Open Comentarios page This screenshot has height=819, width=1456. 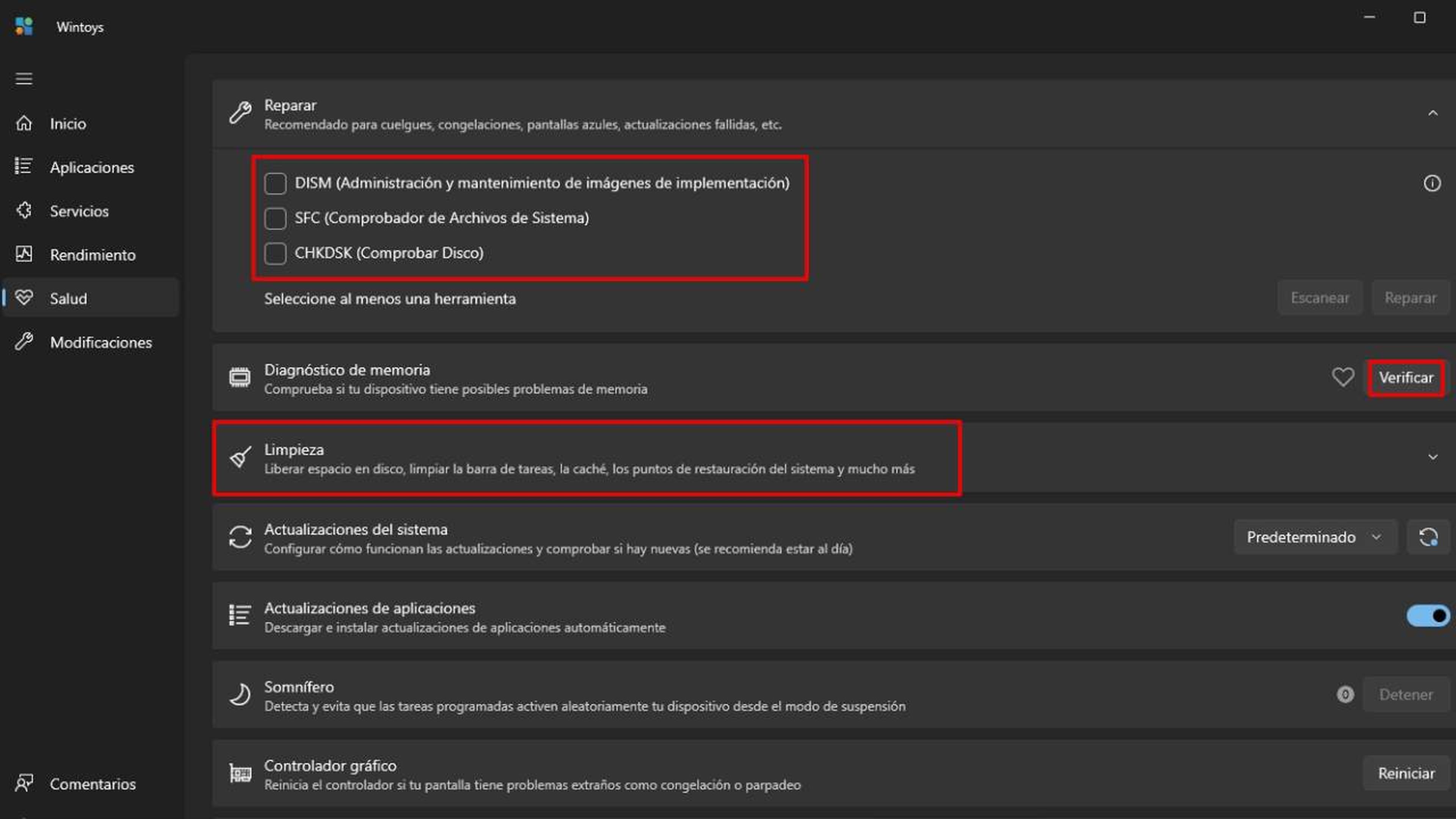91,783
